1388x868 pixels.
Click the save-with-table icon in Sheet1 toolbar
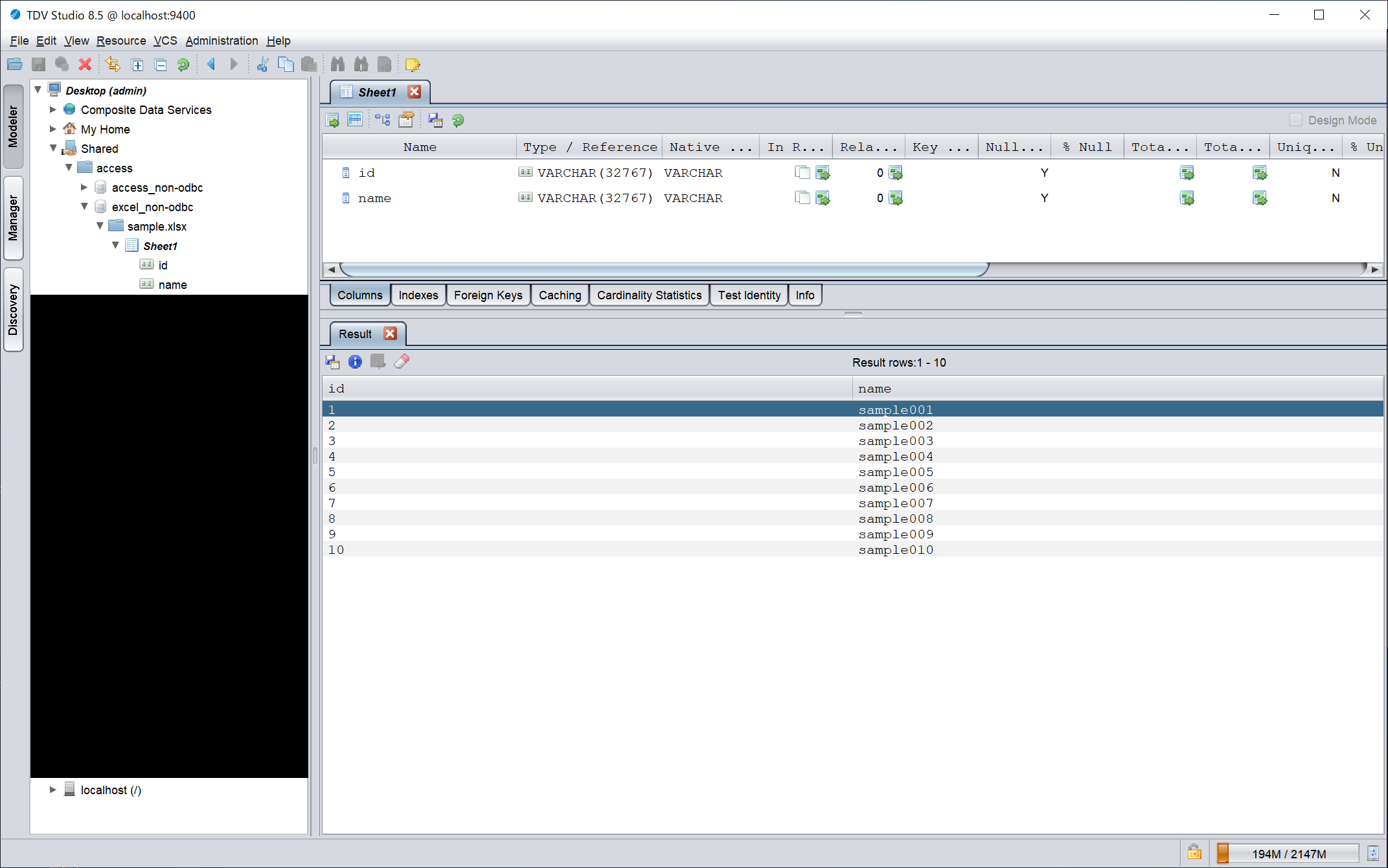(435, 120)
